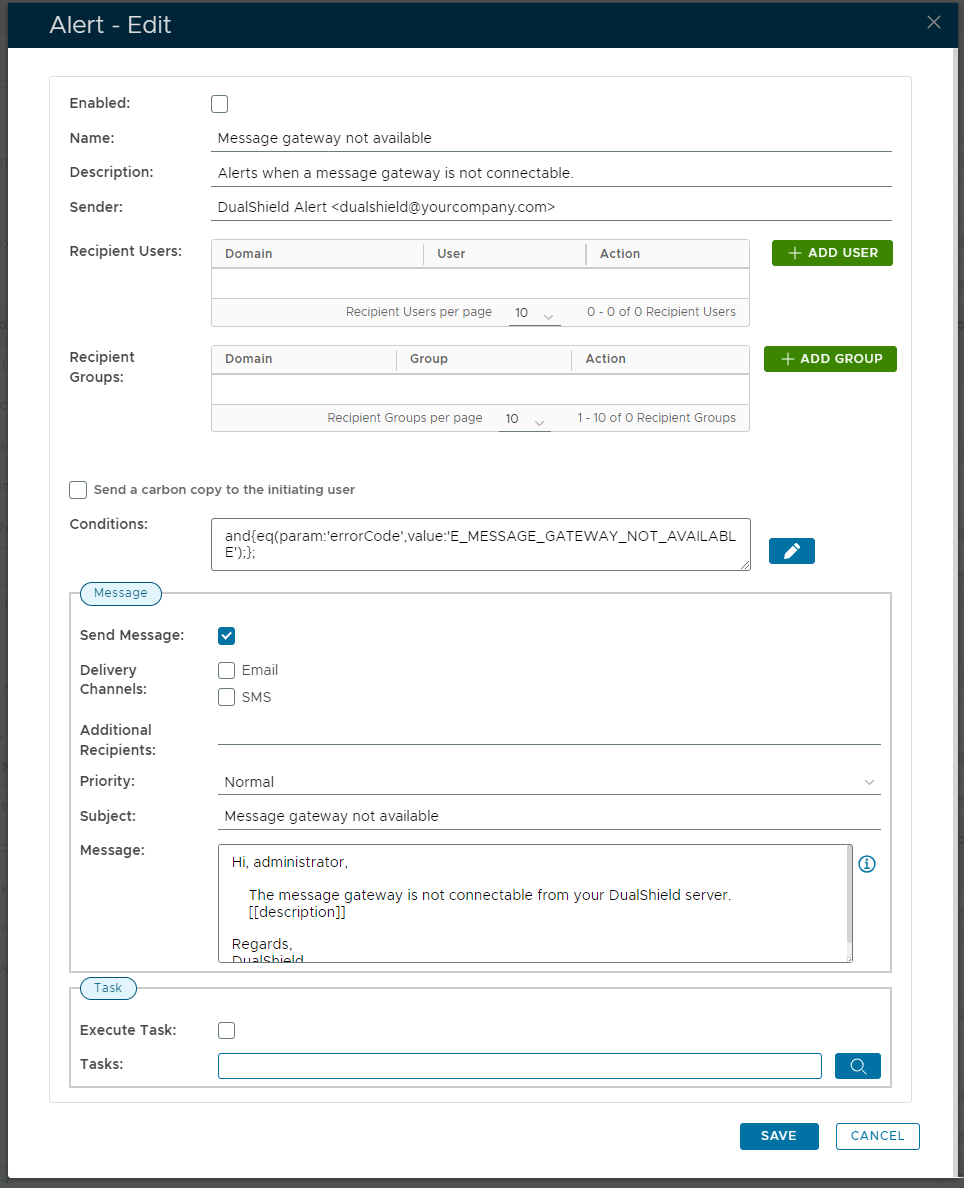Click the magnifier icon to search tasks
The height and width of the screenshot is (1188, 964).
[x=857, y=1066]
